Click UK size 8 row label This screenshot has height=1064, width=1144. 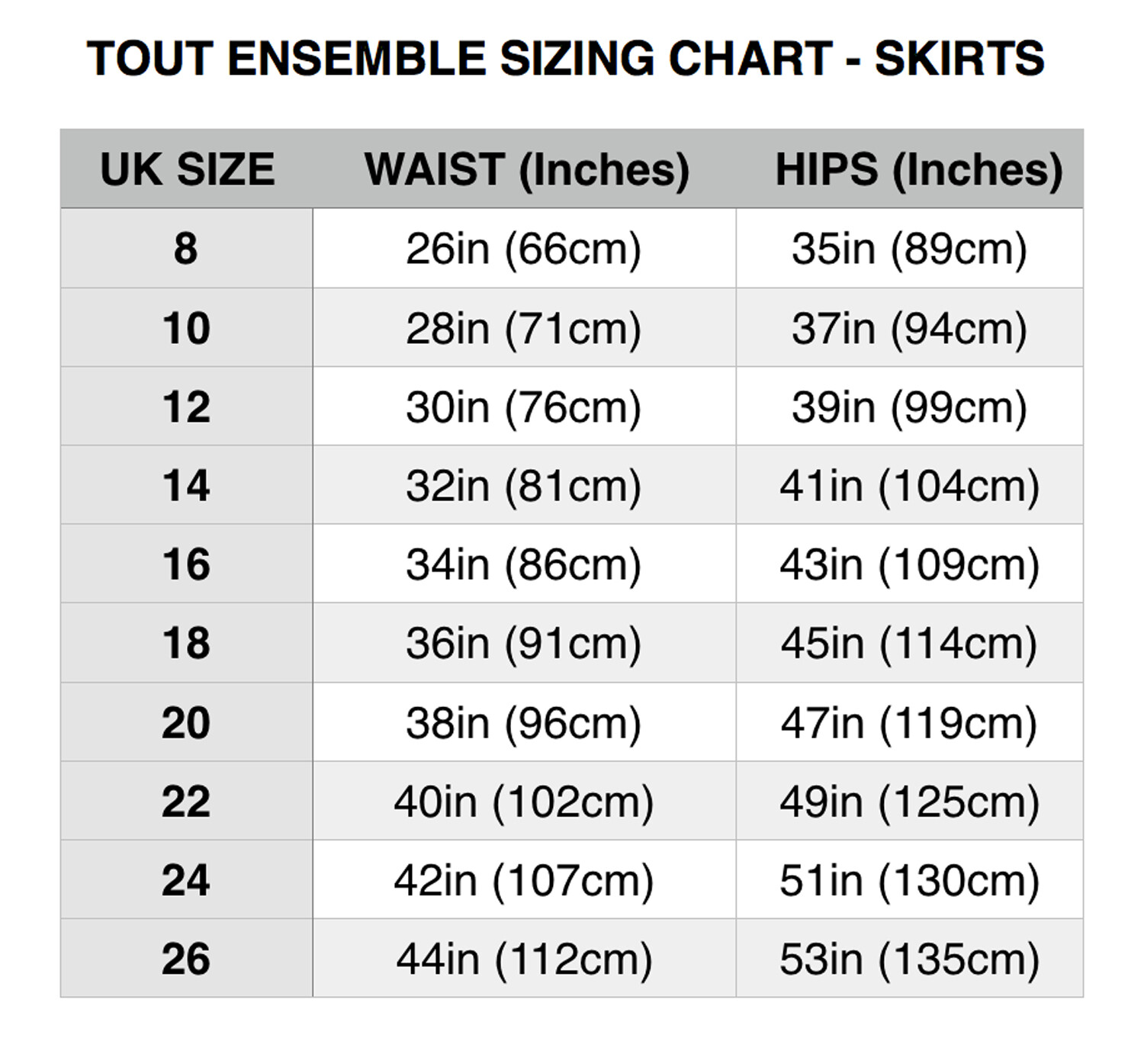(187, 249)
